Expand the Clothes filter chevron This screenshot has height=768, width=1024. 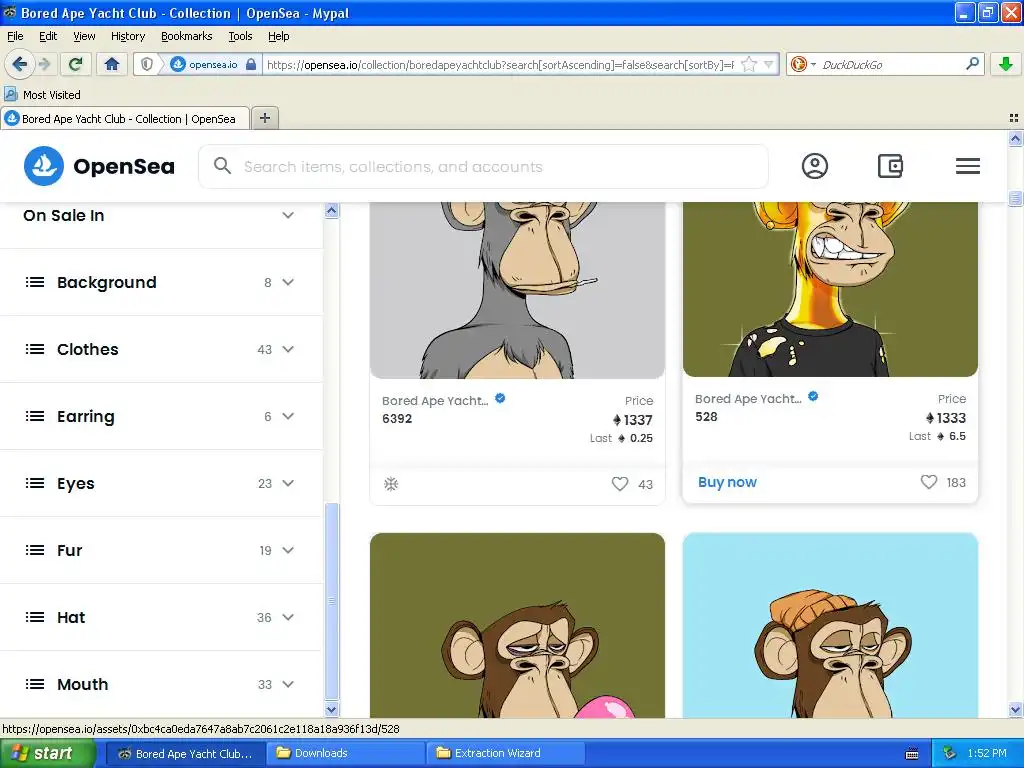(x=288, y=349)
